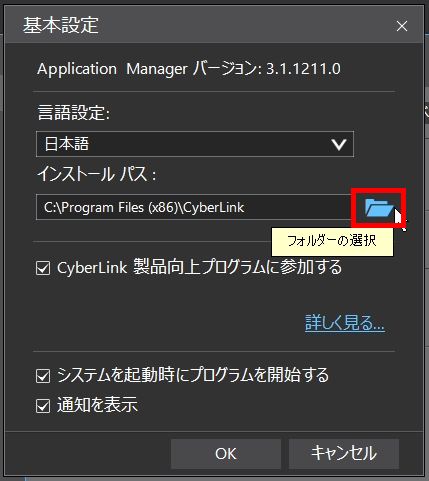Click the 基本設定 title bar text
The width and height of the screenshot is (429, 481).
point(61,25)
